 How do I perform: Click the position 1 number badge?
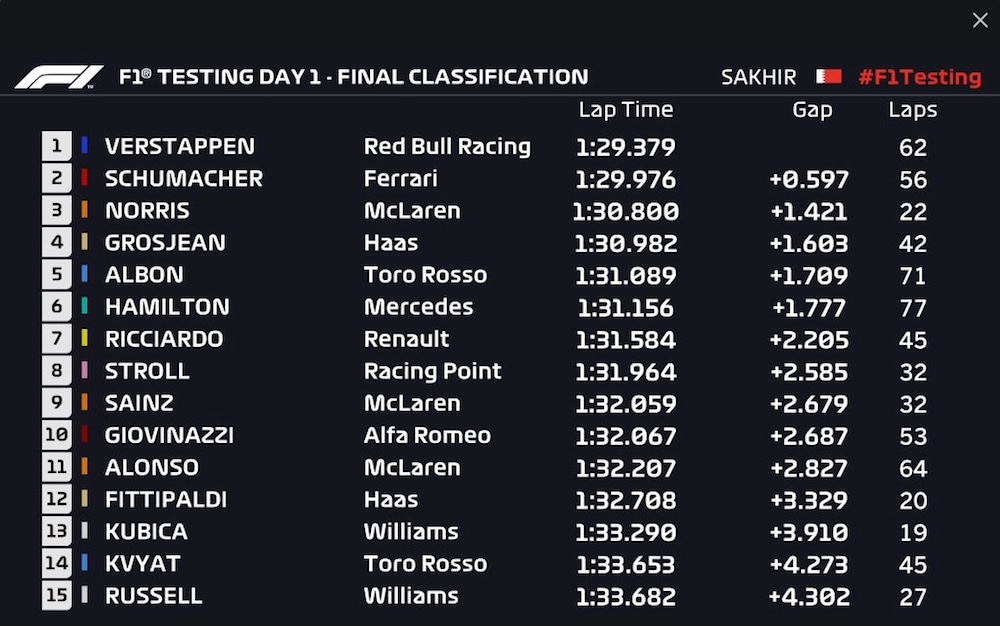point(56,147)
